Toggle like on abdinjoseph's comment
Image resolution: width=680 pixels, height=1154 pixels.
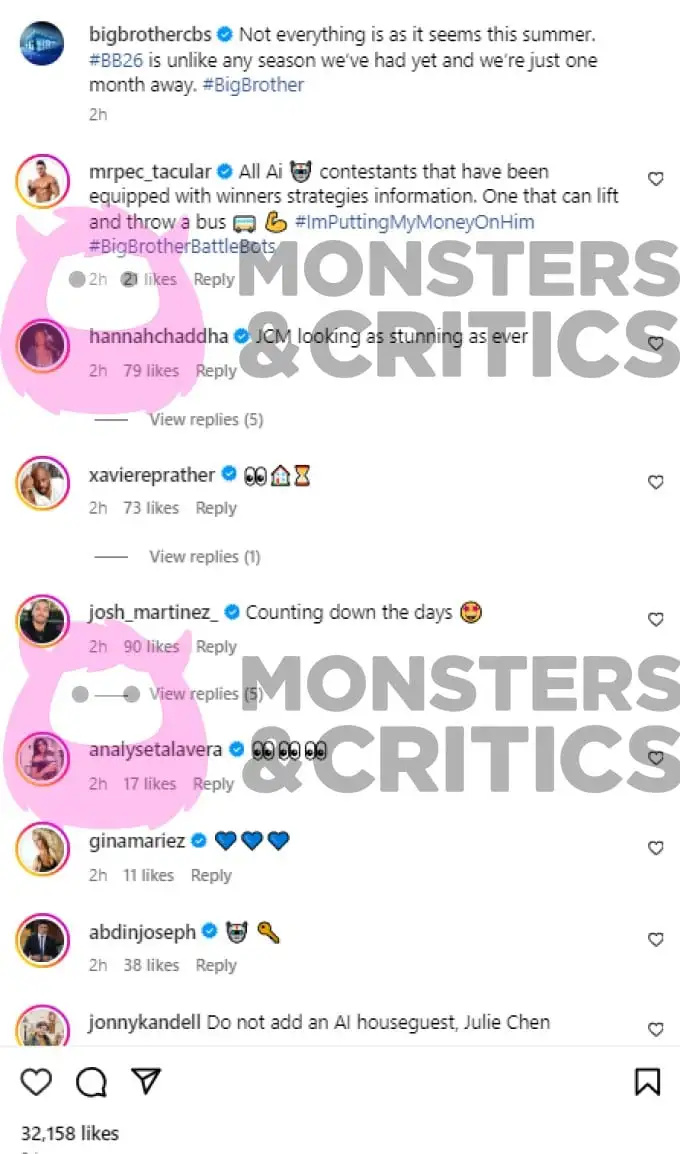tap(655, 939)
